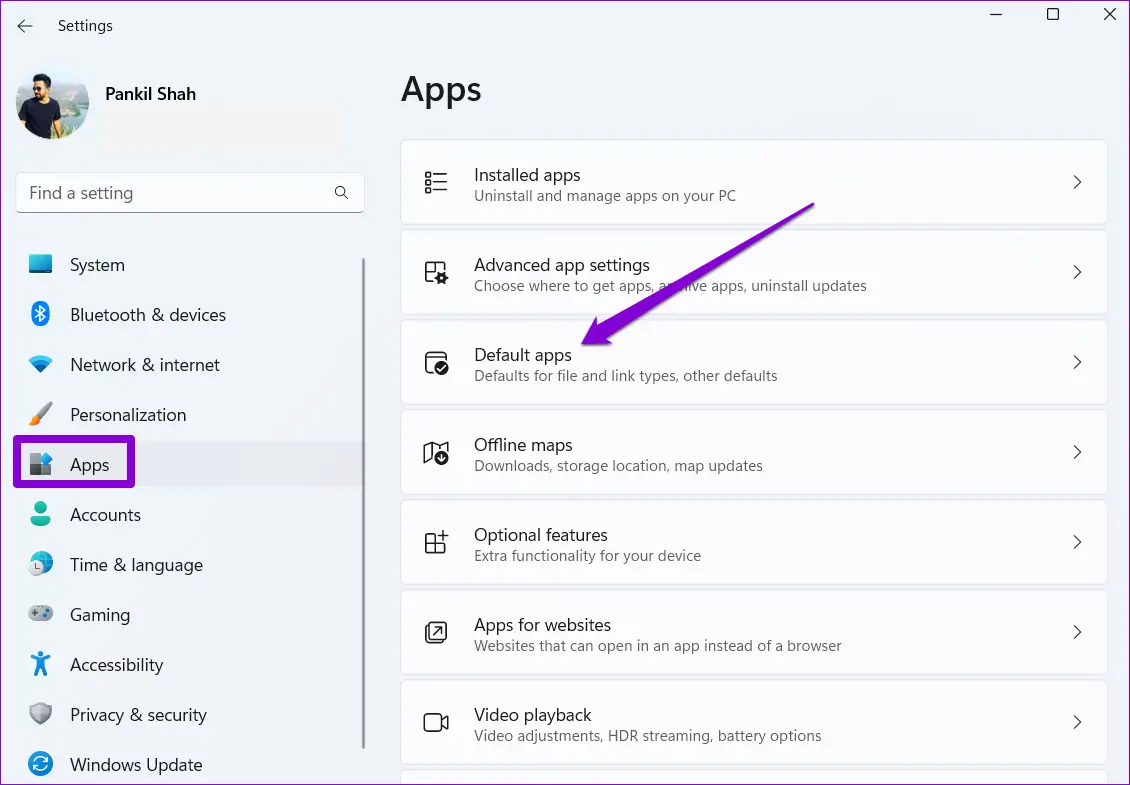Open the System settings category
Screen dimensions: 1130x785
[x=97, y=265]
